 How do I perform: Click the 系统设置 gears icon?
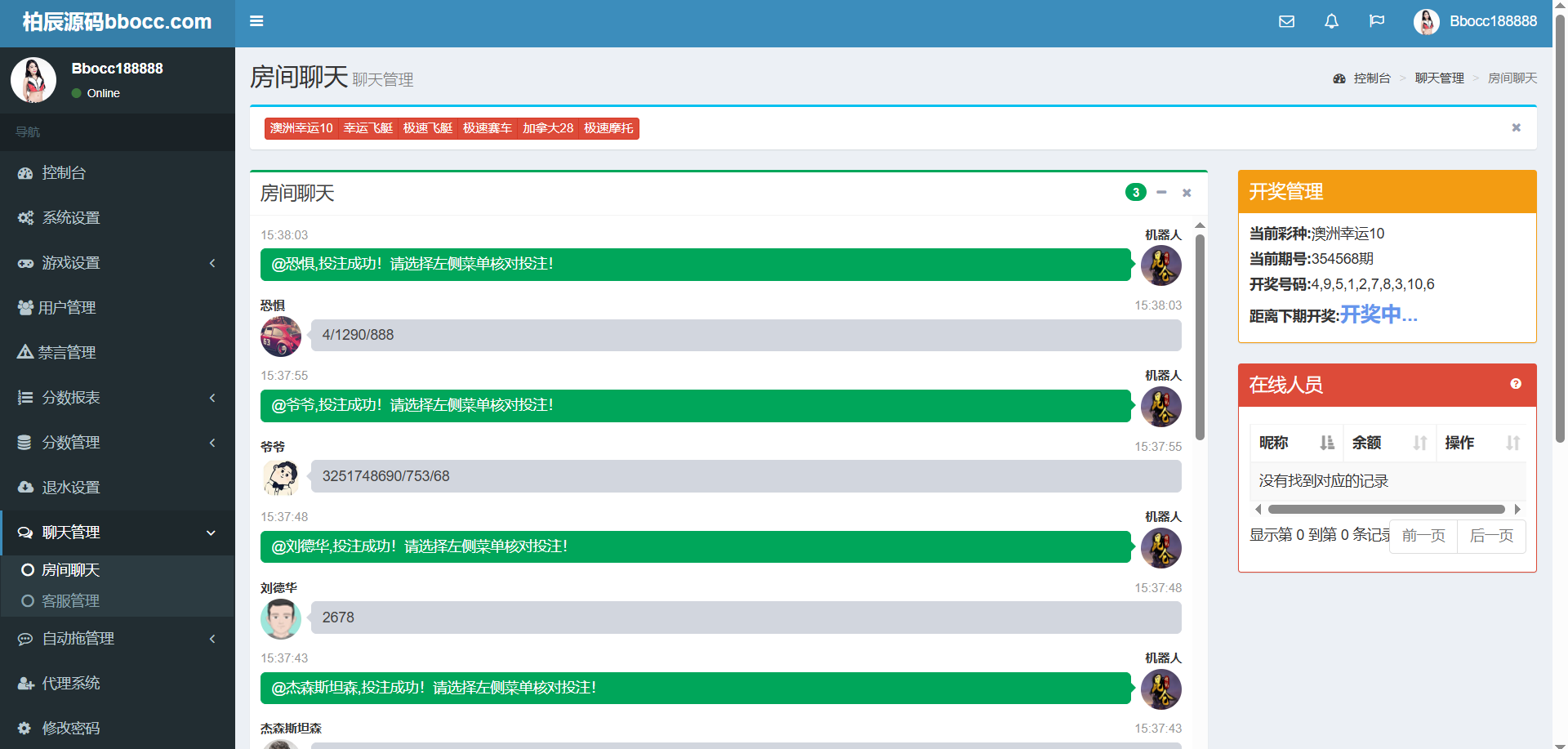pos(25,218)
